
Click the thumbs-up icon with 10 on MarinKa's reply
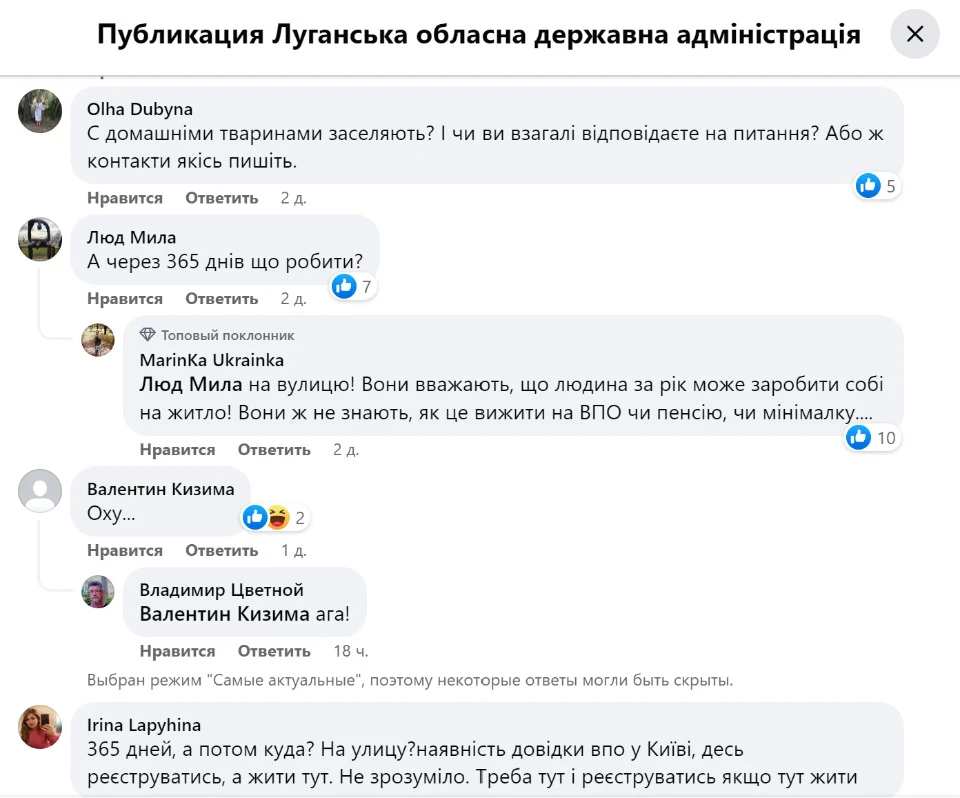tap(859, 438)
